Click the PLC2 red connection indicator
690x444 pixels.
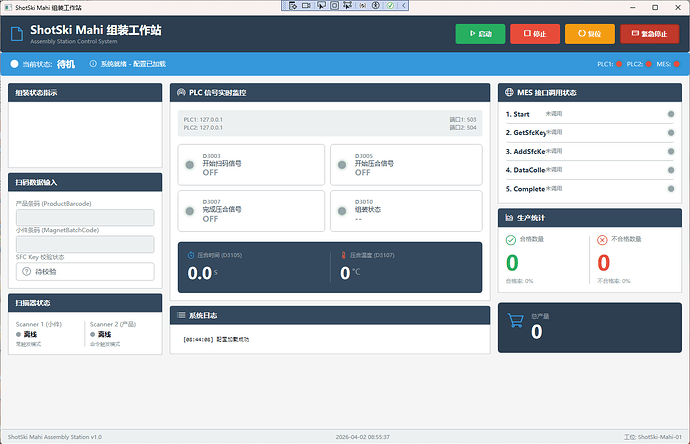[649, 64]
